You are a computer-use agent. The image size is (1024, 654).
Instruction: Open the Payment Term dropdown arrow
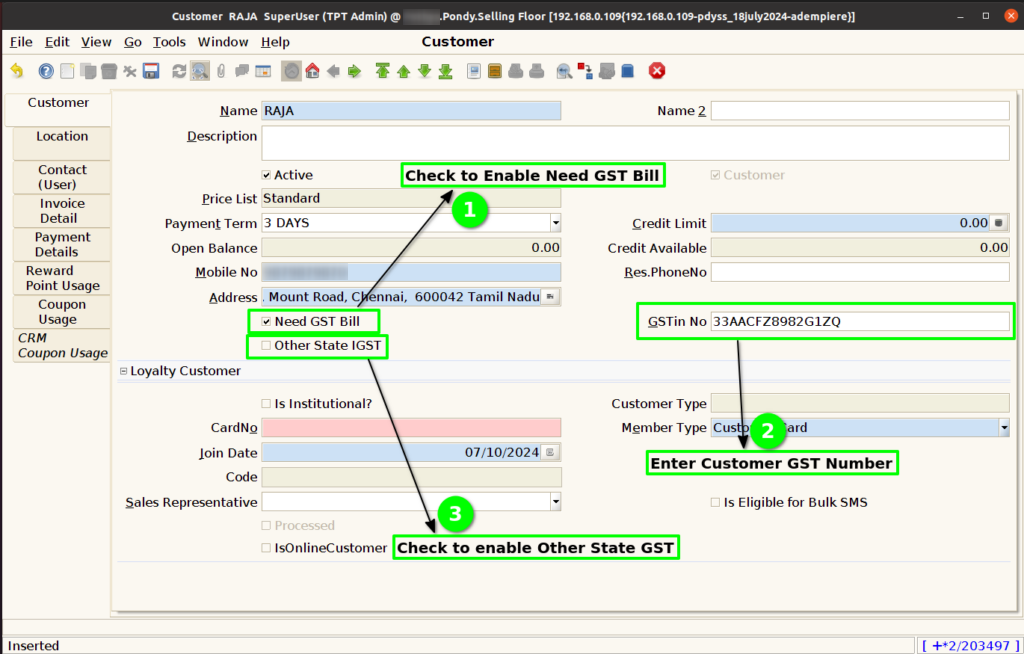pos(555,223)
